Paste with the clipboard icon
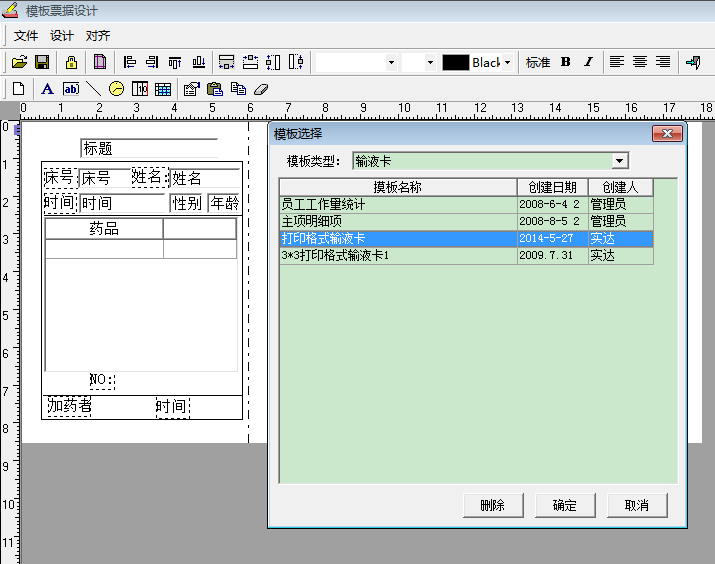 point(215,89)
